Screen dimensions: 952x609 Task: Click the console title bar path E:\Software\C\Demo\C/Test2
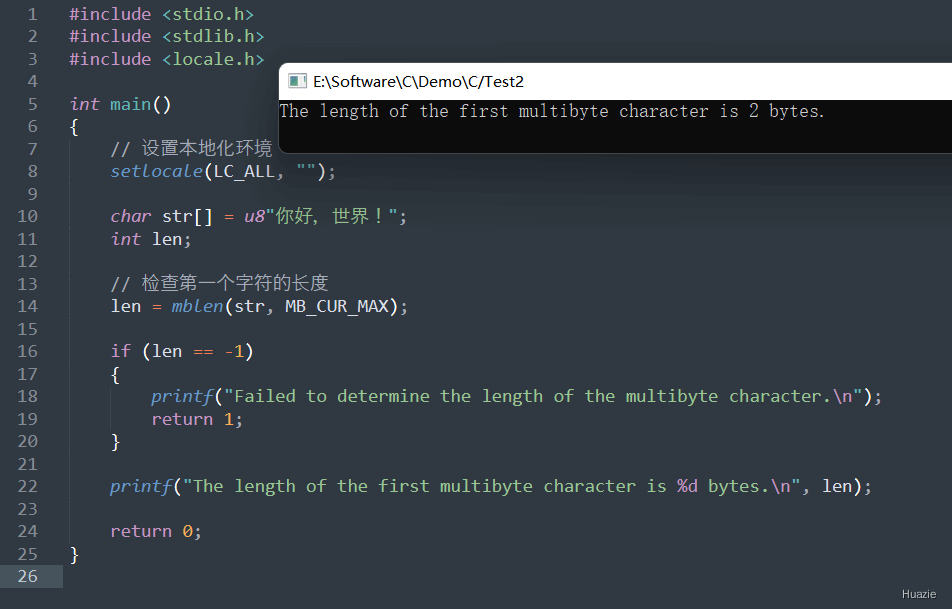click(x=418, y=82)
